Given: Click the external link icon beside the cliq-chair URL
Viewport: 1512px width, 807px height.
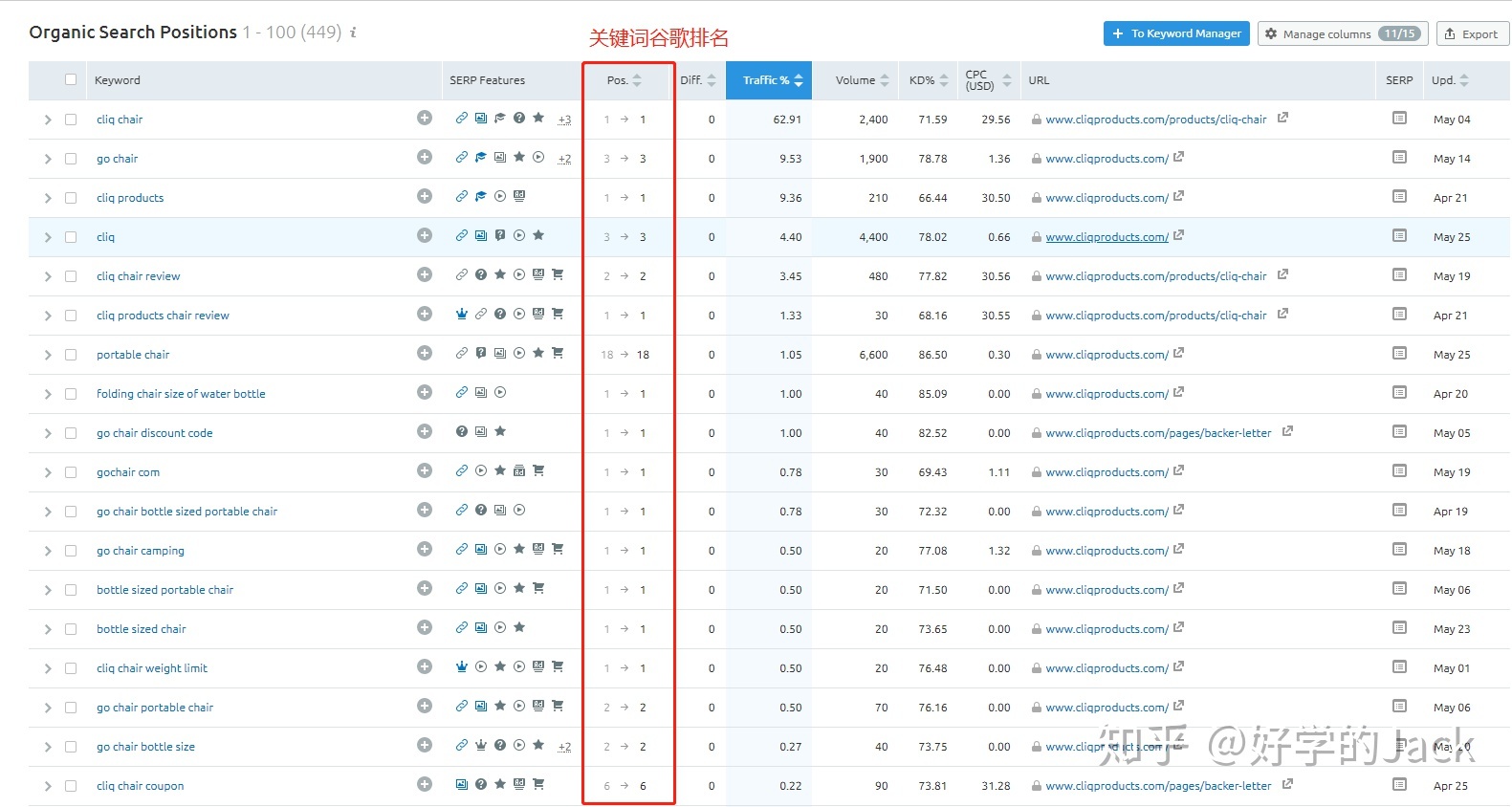Looking at the screenshot, I should pyautogui.click(x=1282, y=119).
